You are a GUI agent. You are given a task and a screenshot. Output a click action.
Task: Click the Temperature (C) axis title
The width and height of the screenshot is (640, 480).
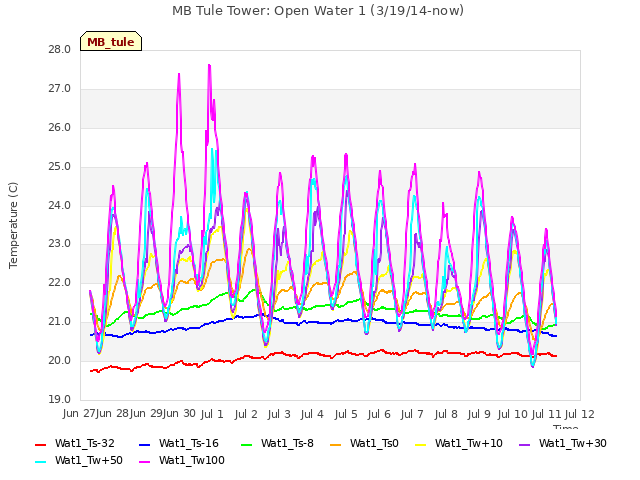tap(13, 225)
